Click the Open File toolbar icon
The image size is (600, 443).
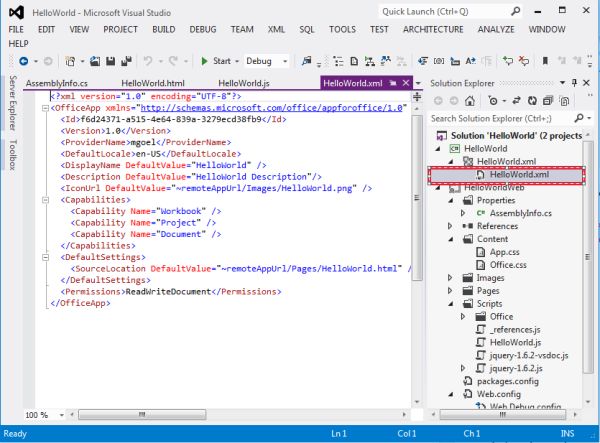[95, 61]
